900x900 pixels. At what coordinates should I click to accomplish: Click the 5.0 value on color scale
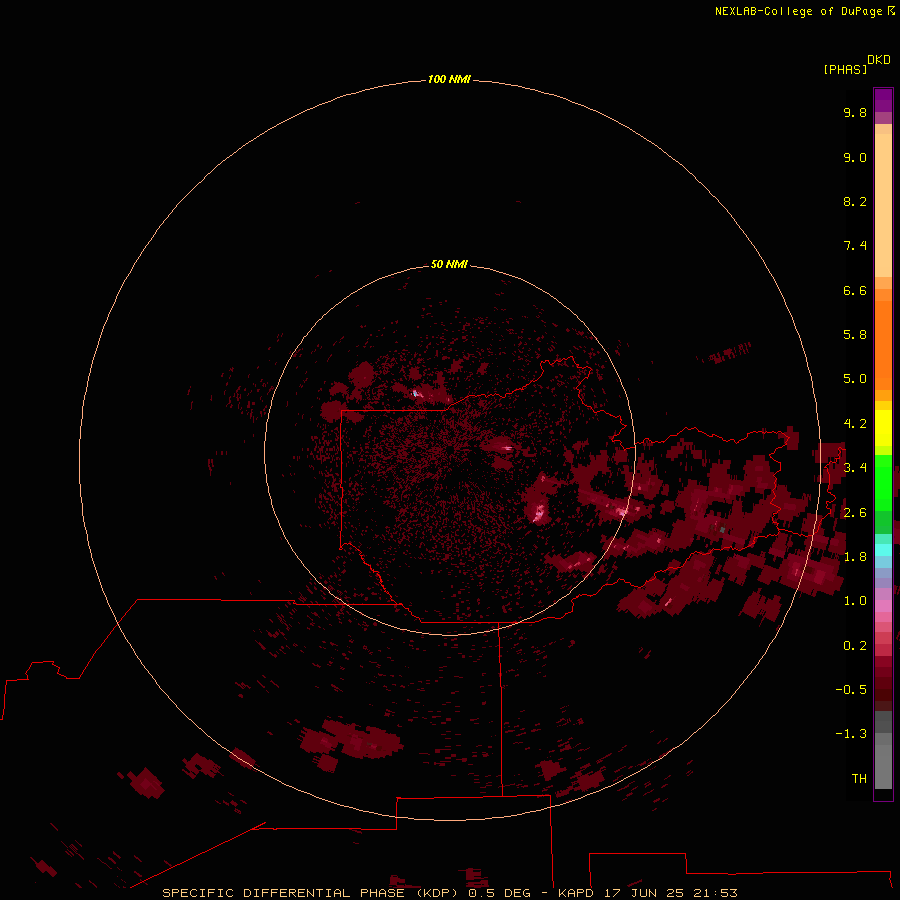(855, 379)
